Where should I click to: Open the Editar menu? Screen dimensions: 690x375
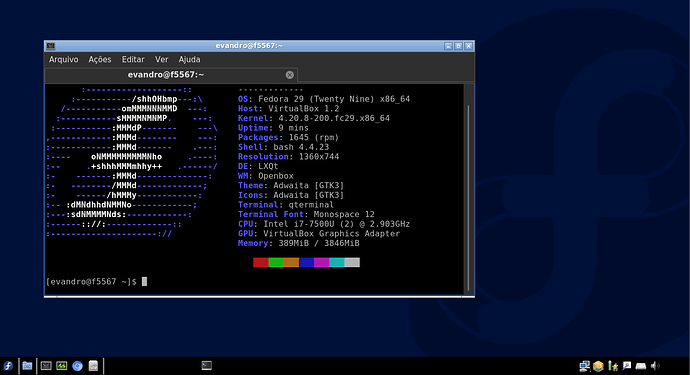tap(133, 59)
